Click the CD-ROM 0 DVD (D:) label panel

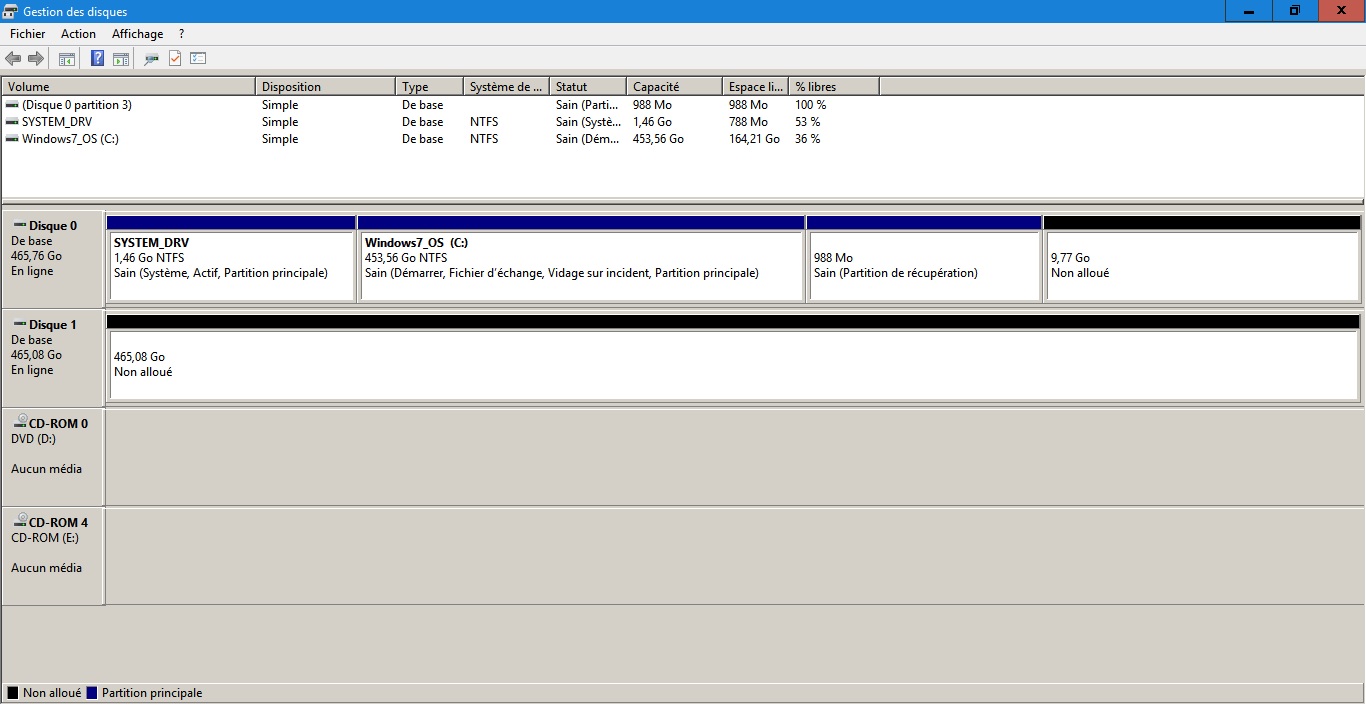tap(53, 454)
